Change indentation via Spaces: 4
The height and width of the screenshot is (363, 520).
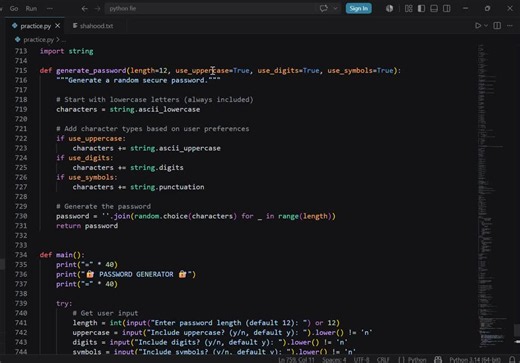pos(334,360)
